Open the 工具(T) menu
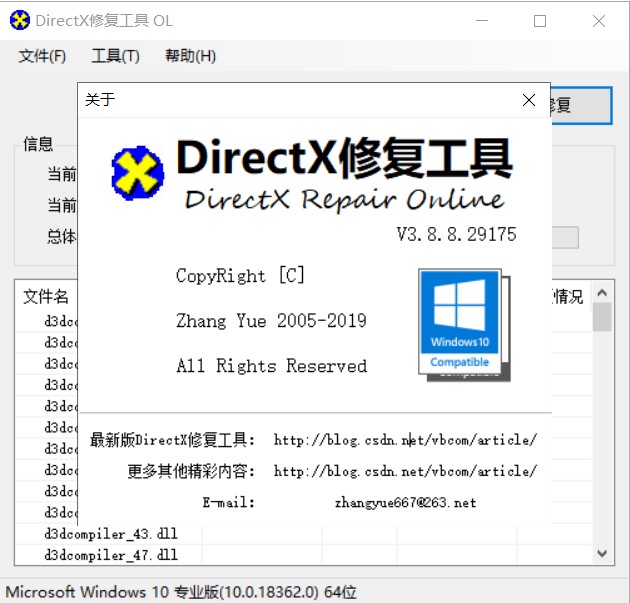630x603 pixels. (x=115, y=56)
